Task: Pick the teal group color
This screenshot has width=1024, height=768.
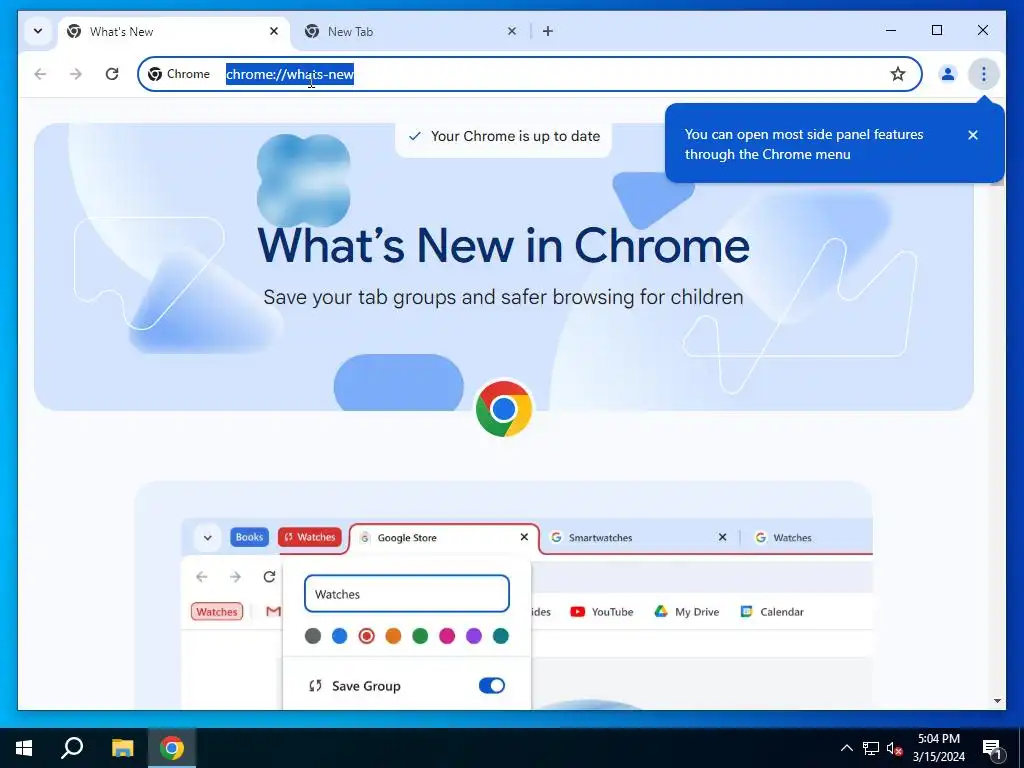Action: pyautogui.click(x=501, y=636)
